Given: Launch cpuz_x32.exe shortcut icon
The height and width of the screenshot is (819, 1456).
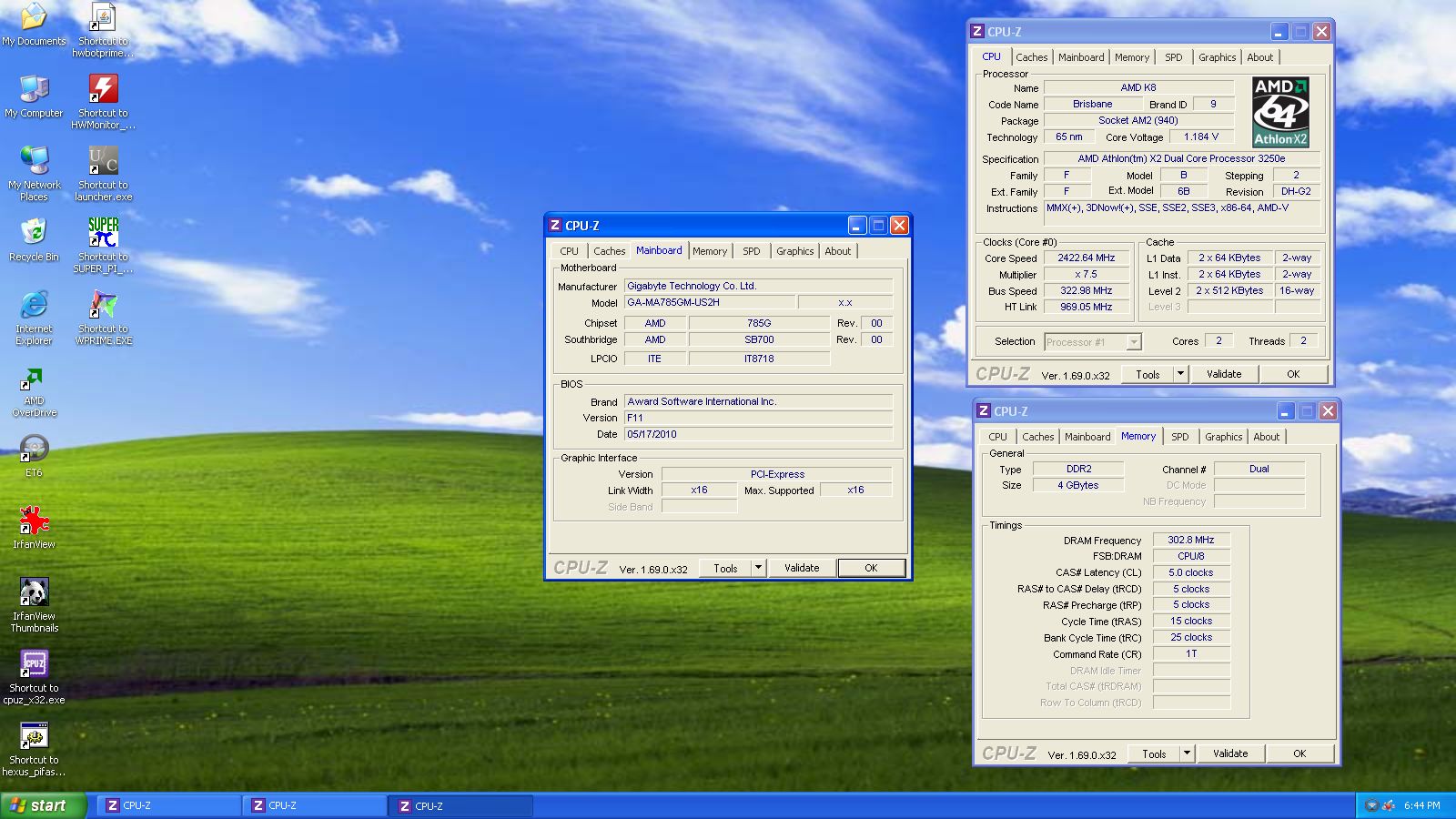Looking at the screenshot, I should (x=34, y=677).
